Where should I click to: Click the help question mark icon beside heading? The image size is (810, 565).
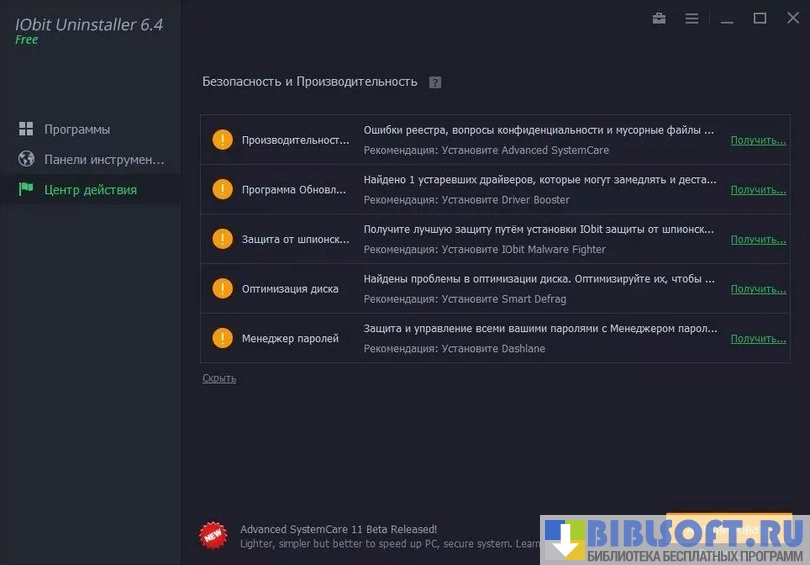coord(435,82)
